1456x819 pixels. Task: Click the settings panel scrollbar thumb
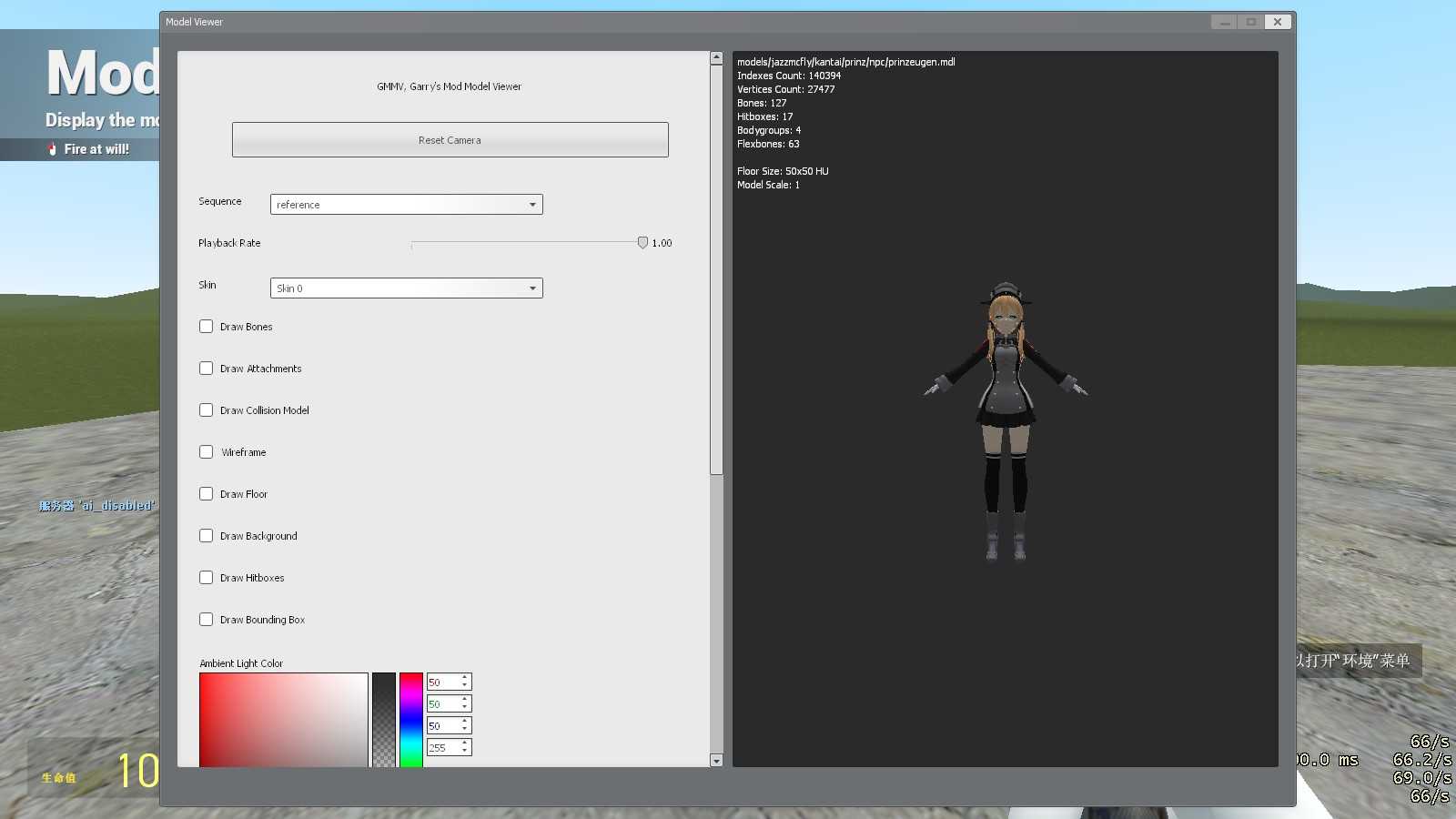click(x=716, y=269)
